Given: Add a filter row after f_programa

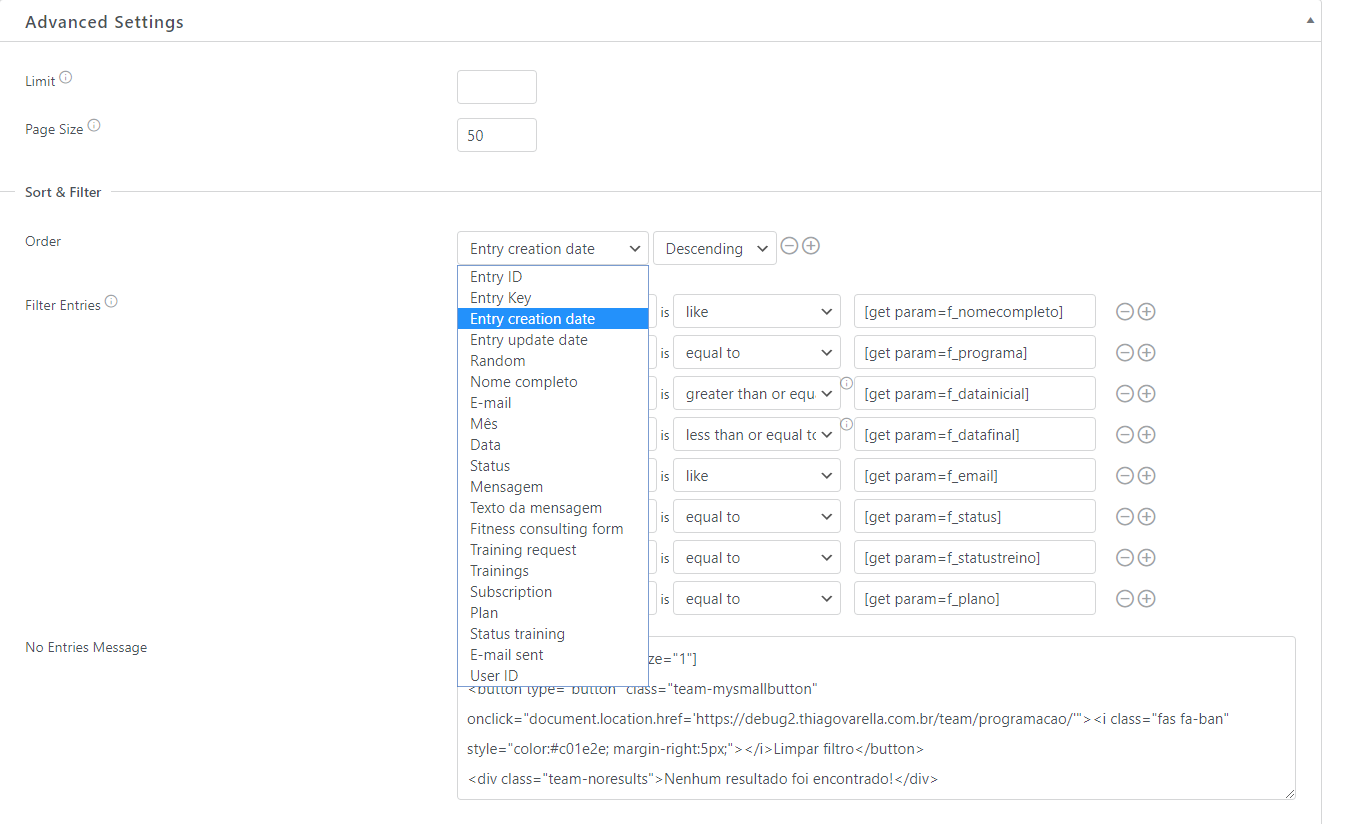Looking at the screenshot, I should pos(1147,353).
